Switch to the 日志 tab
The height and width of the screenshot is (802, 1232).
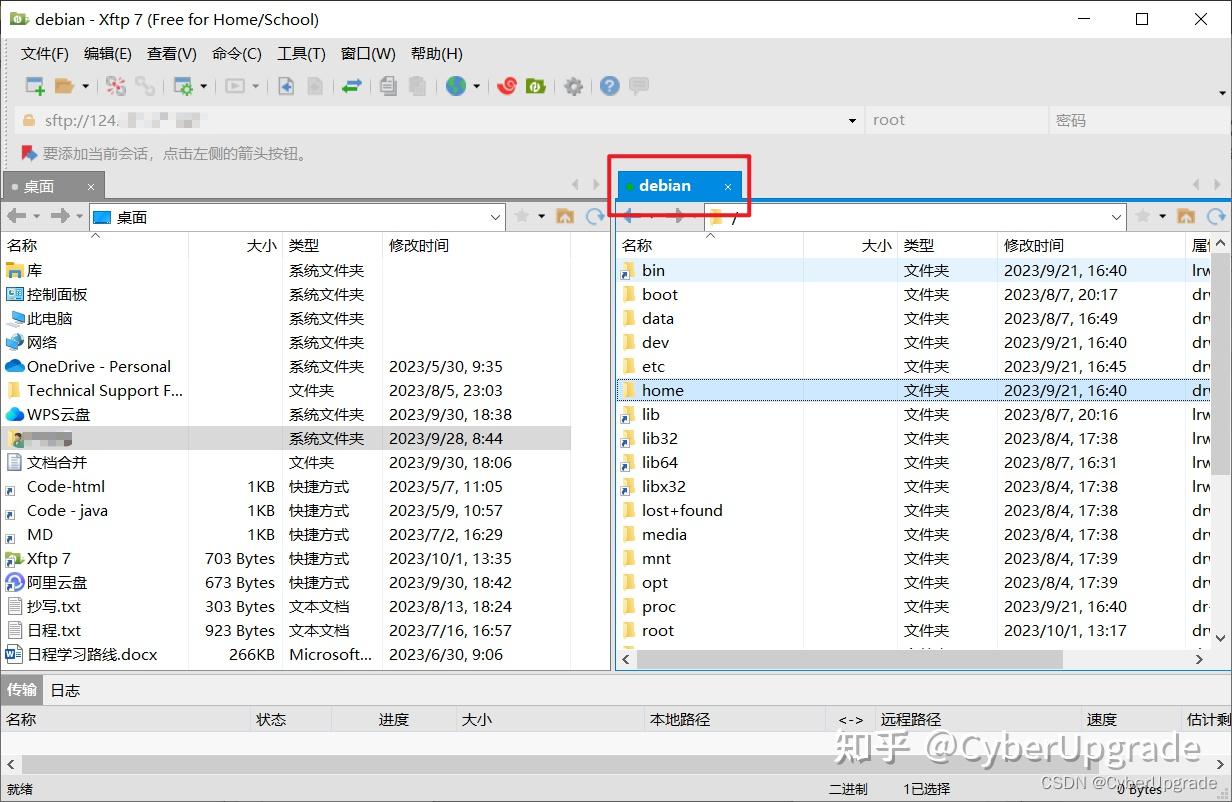[64, 689]
